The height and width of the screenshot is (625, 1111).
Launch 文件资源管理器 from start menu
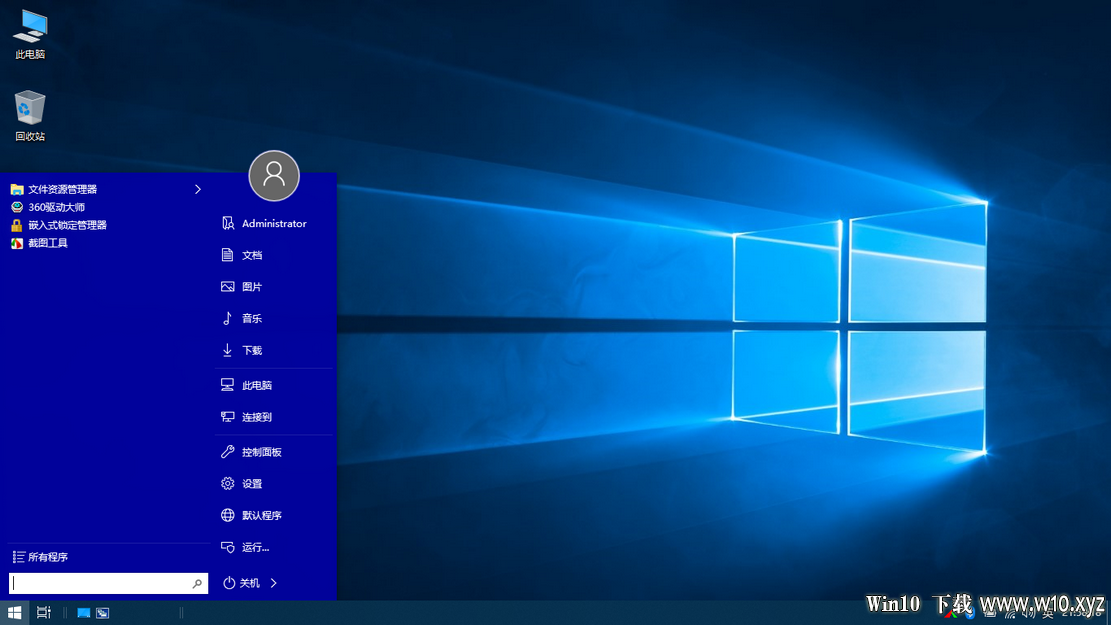[55, 189]
